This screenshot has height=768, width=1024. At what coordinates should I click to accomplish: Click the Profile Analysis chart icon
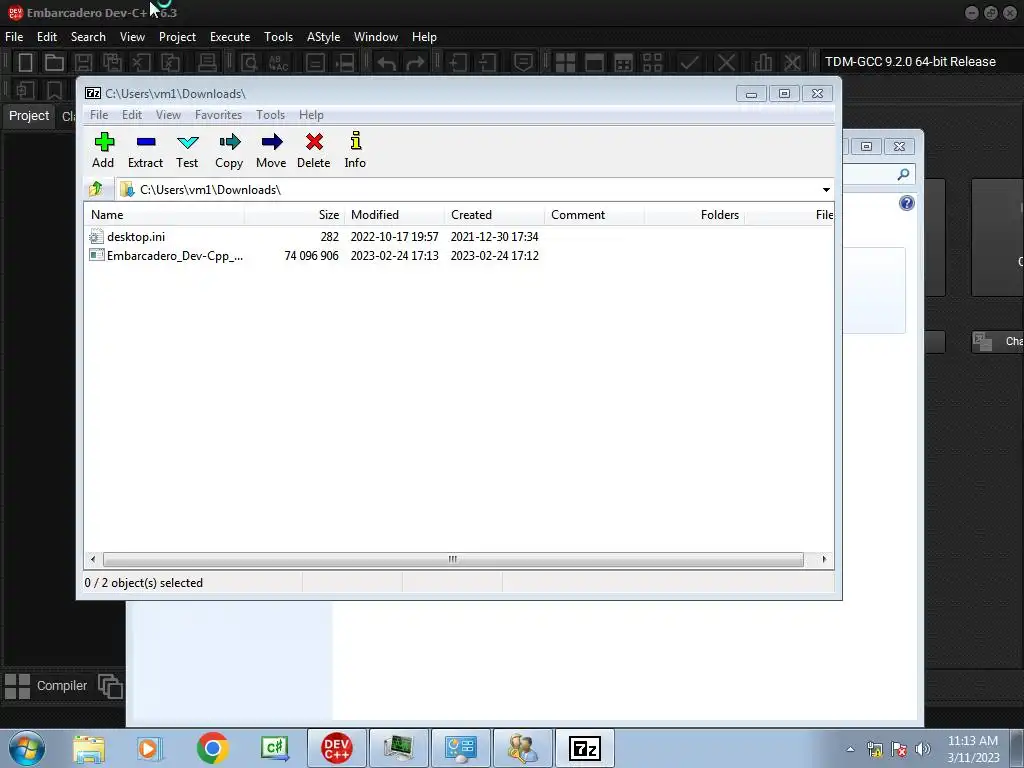click(x=762, y=63)
